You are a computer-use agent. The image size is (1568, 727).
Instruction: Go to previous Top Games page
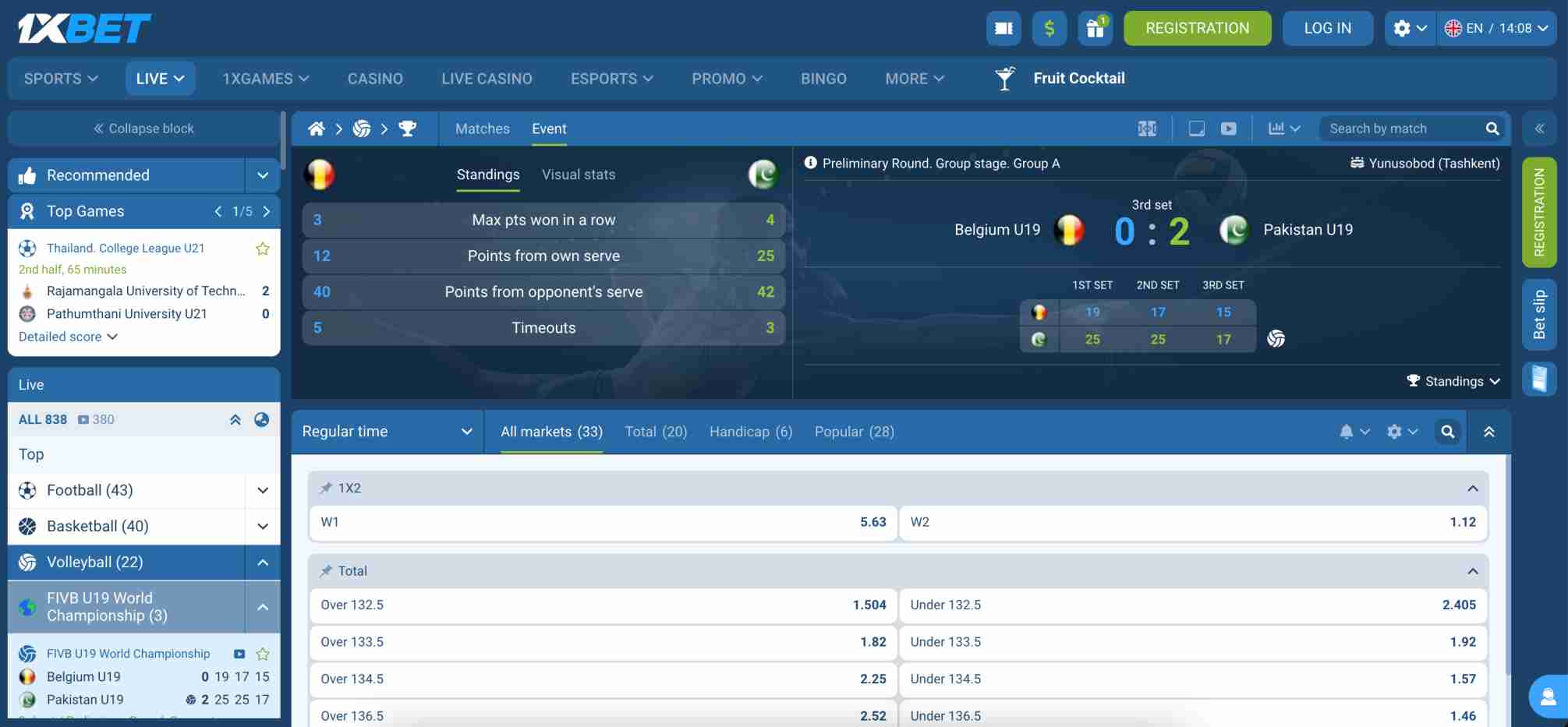pyautogui.click(x=218, y=211)
